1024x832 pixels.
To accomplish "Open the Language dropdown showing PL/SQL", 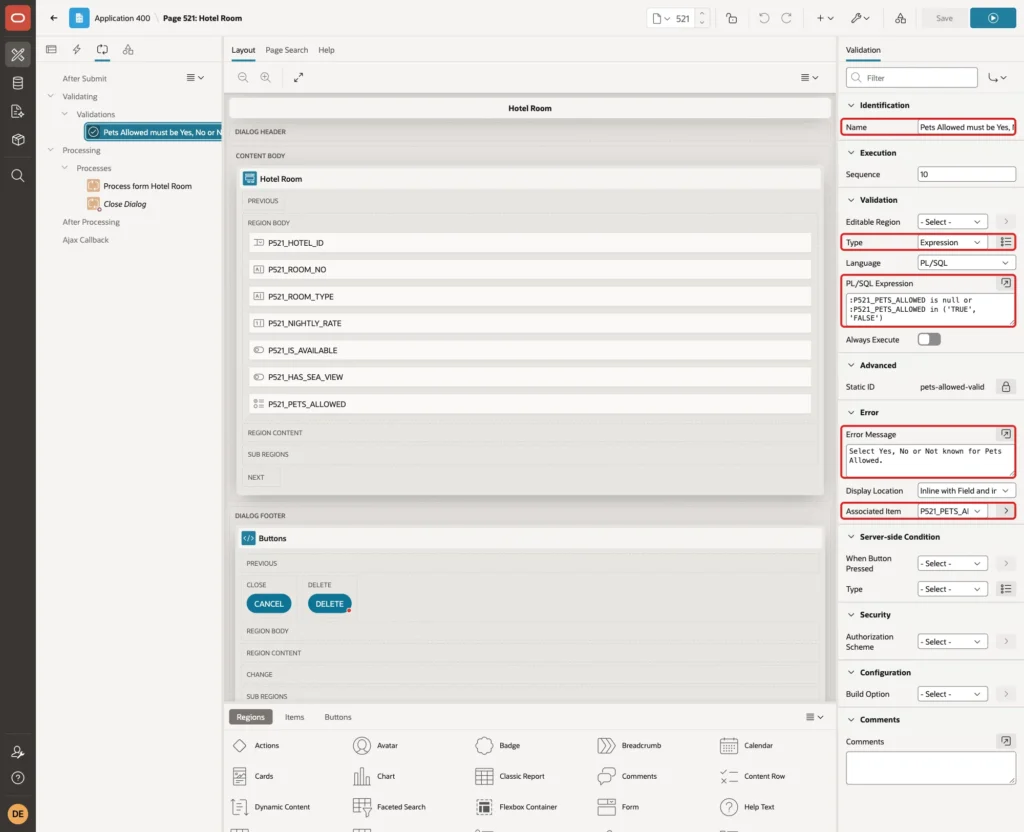I will click(967, 263).
